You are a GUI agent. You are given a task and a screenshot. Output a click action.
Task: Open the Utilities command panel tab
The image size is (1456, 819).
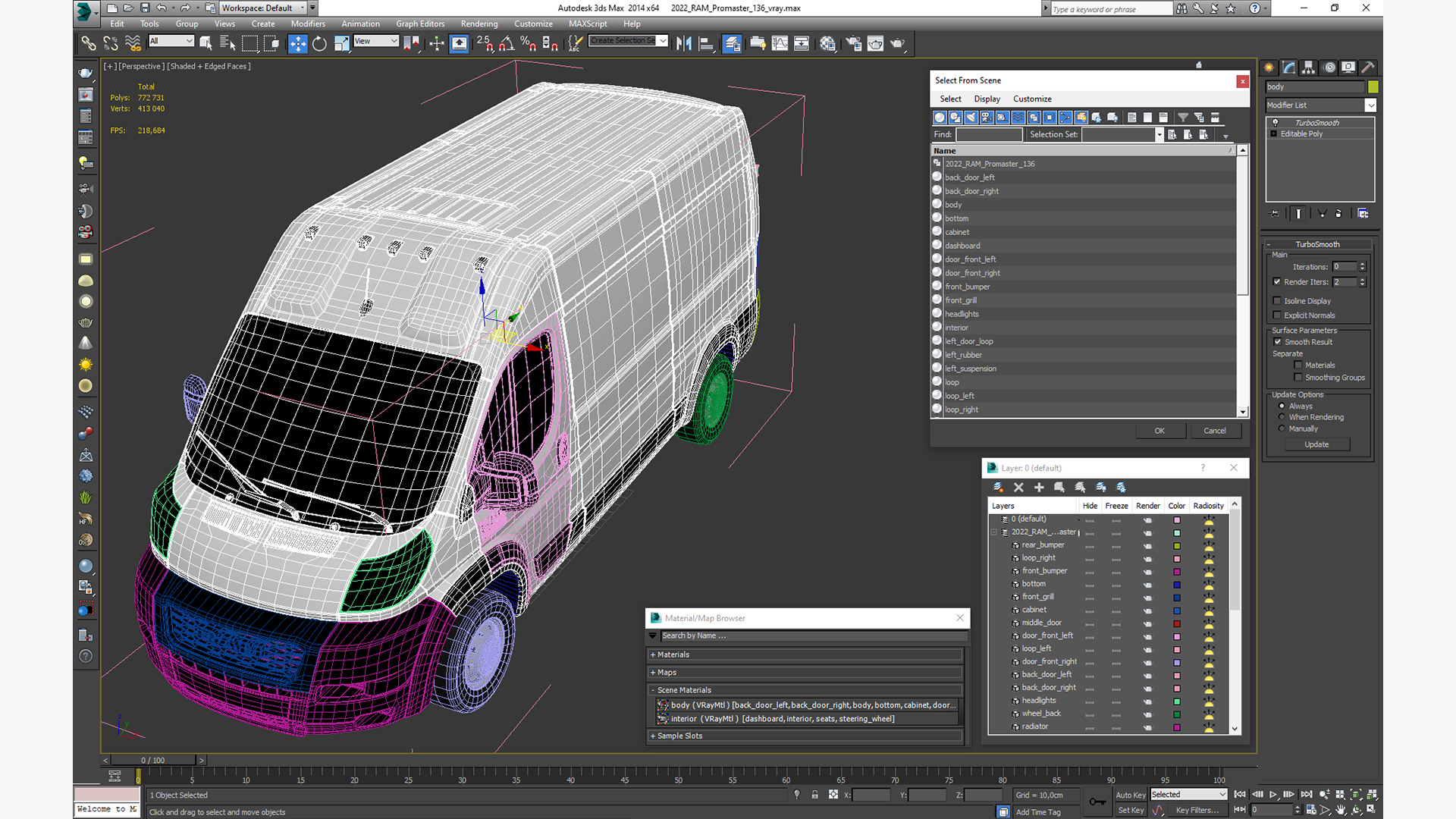click(1368, 67)
